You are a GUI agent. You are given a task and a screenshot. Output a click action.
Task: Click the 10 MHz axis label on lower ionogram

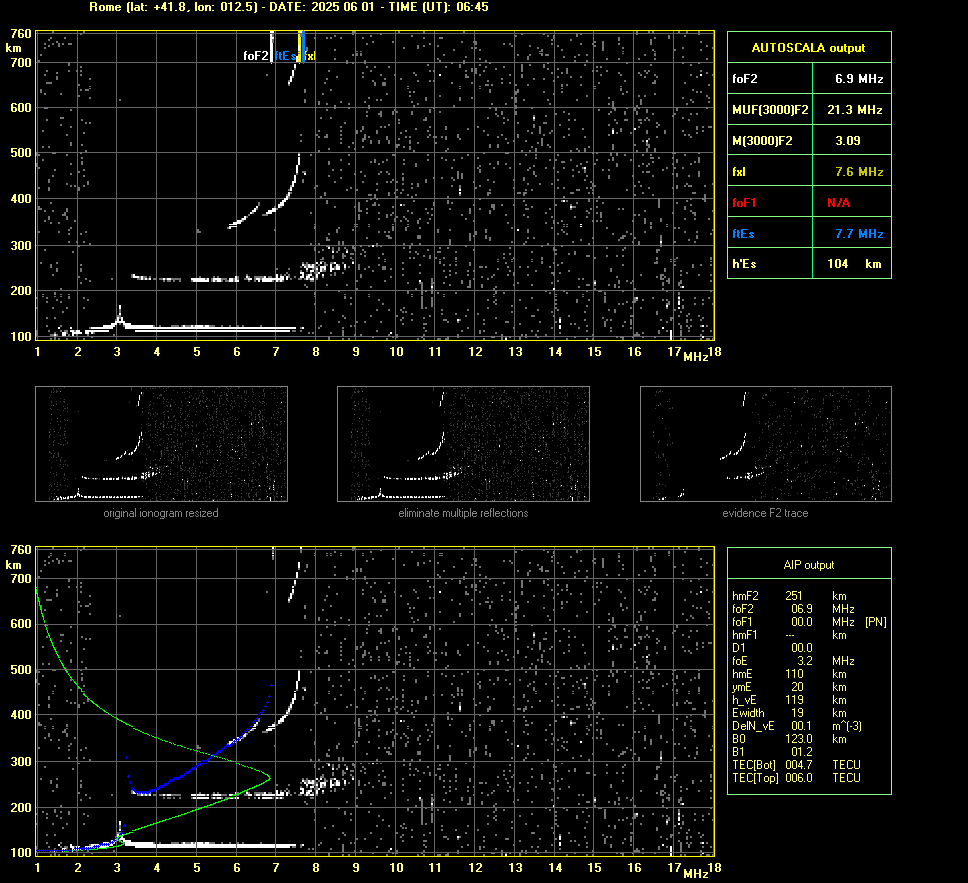[396, 868]
